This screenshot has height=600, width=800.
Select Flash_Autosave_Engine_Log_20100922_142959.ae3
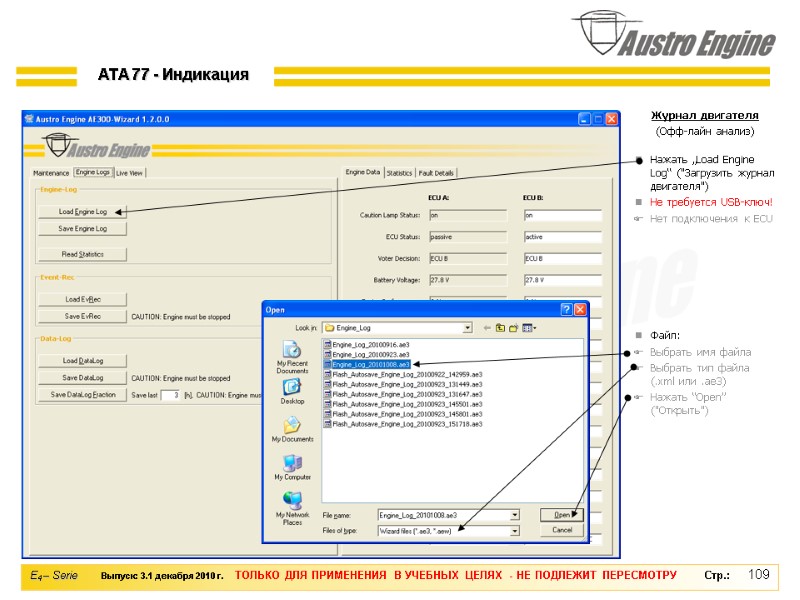[x=404, y=374]
